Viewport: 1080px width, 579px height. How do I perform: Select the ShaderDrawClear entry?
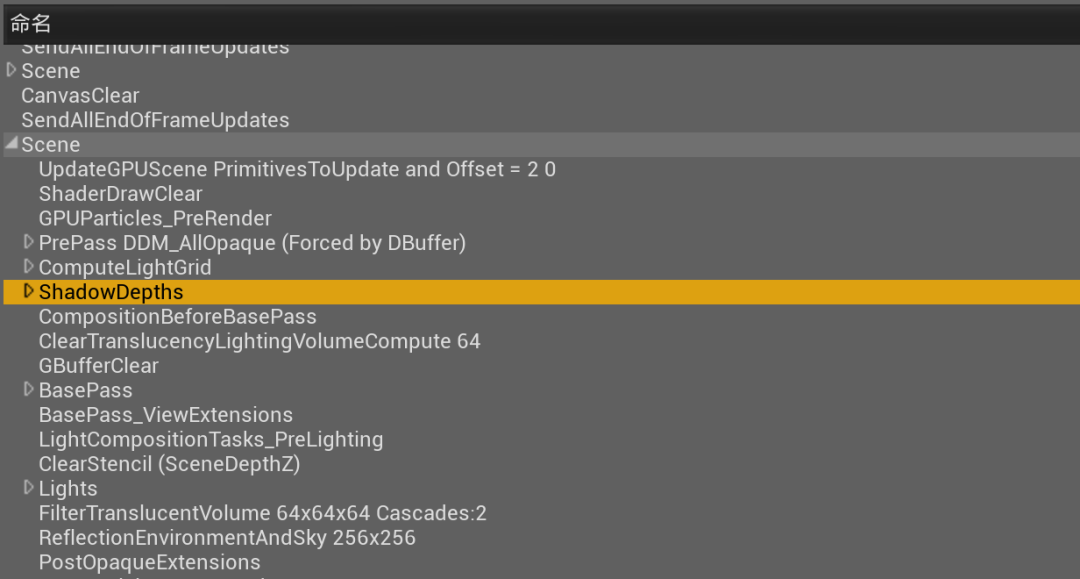pyautogui.click(x=120, y=194)
